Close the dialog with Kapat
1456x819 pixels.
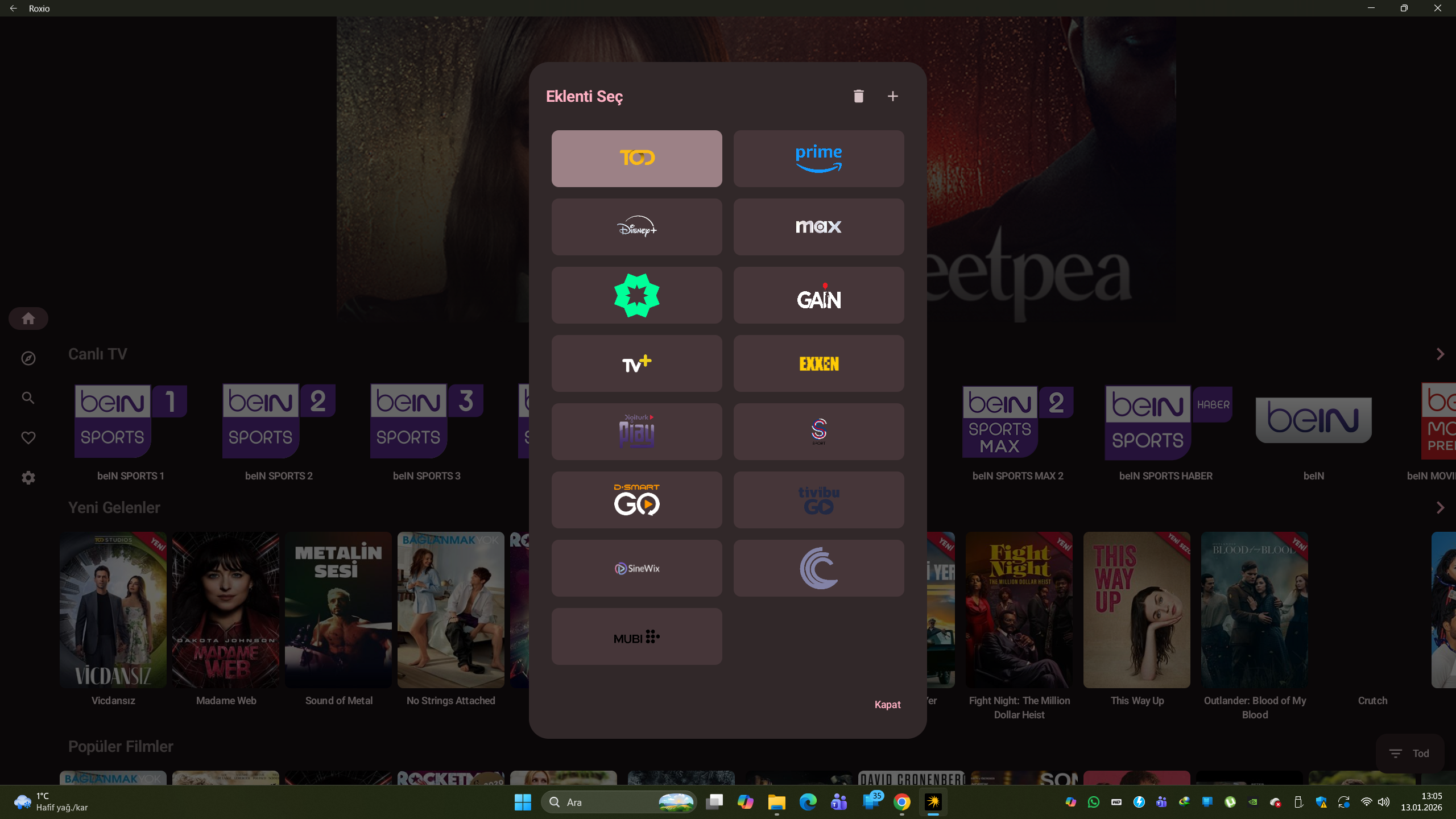click(x=887, y=705)
